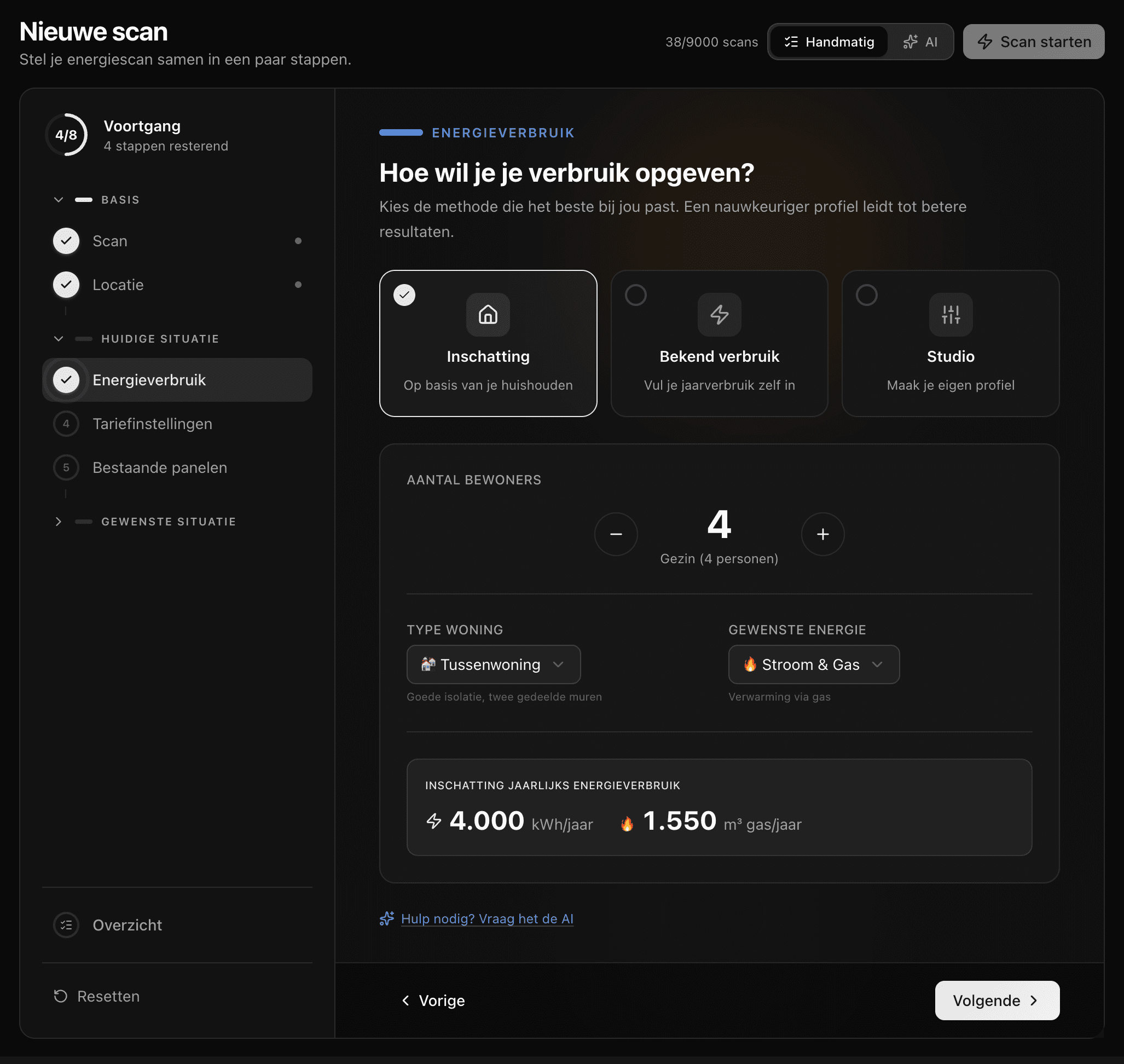Click the Resetten circular arrow icon
The height and width of the screenshot is (1064, 1124).
pyautogui.click(x=61, y=996)
